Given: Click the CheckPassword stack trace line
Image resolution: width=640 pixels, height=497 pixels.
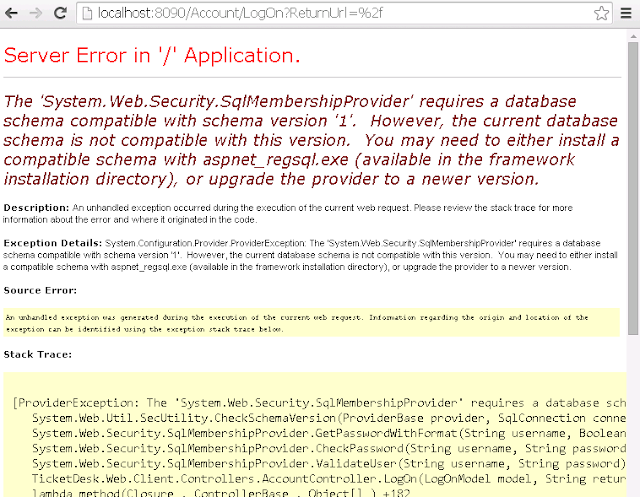Looking at the screenshot, I should [x=329, y=448].
